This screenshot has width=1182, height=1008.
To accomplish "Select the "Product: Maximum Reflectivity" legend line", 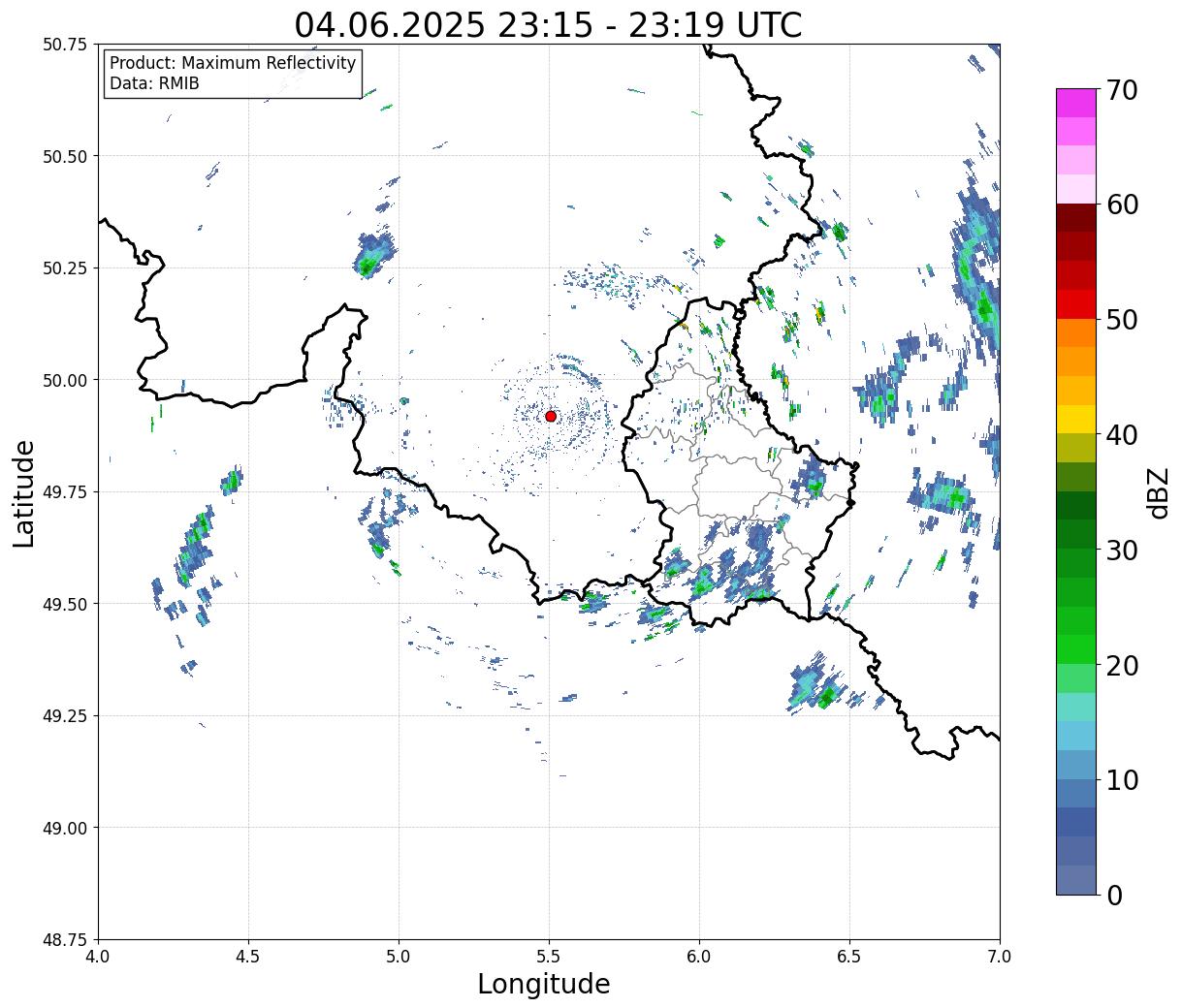I will point(233,63).
